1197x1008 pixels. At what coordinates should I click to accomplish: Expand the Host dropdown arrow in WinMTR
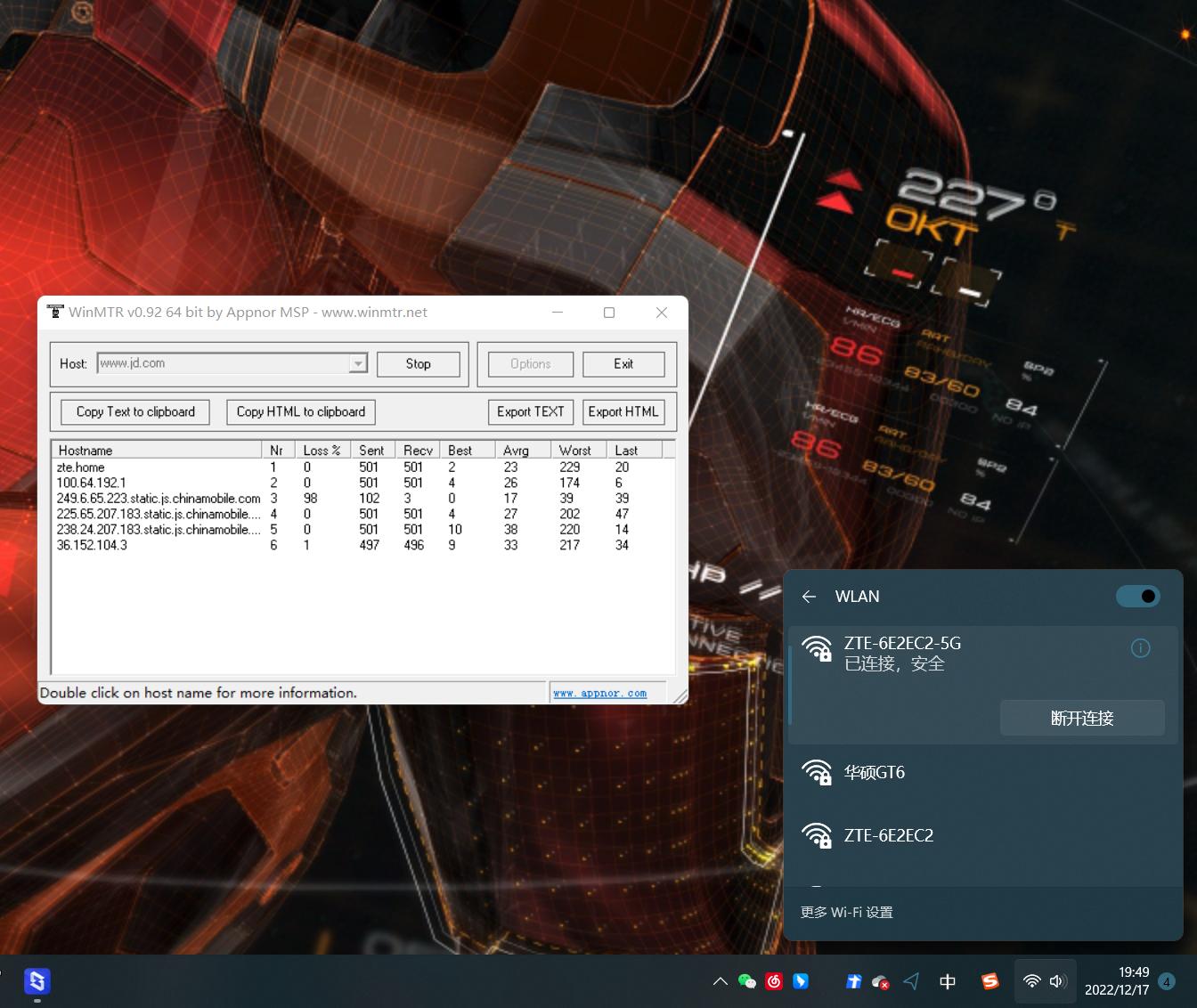click(x=357, y=363)
